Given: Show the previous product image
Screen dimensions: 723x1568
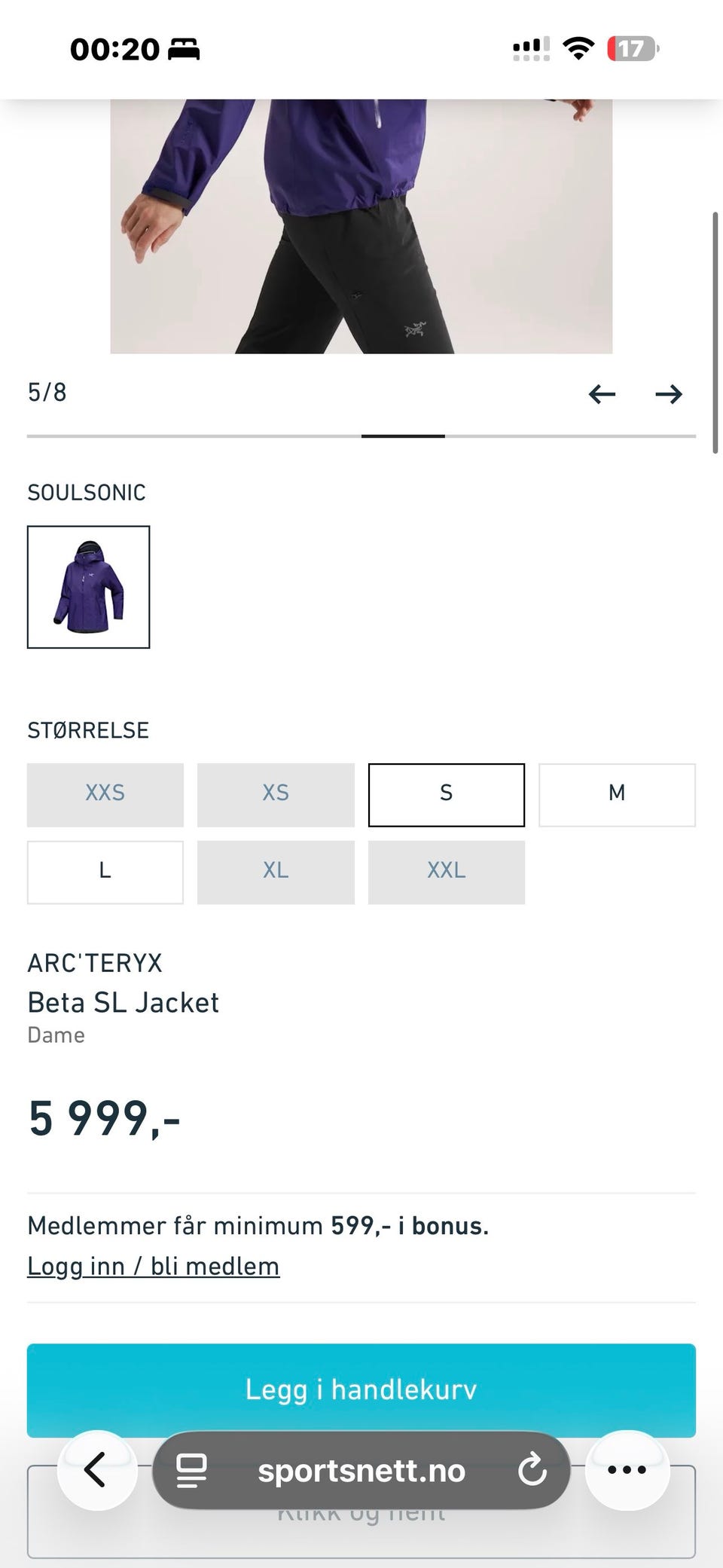Looking at the screenshot, I should [602, 394].
